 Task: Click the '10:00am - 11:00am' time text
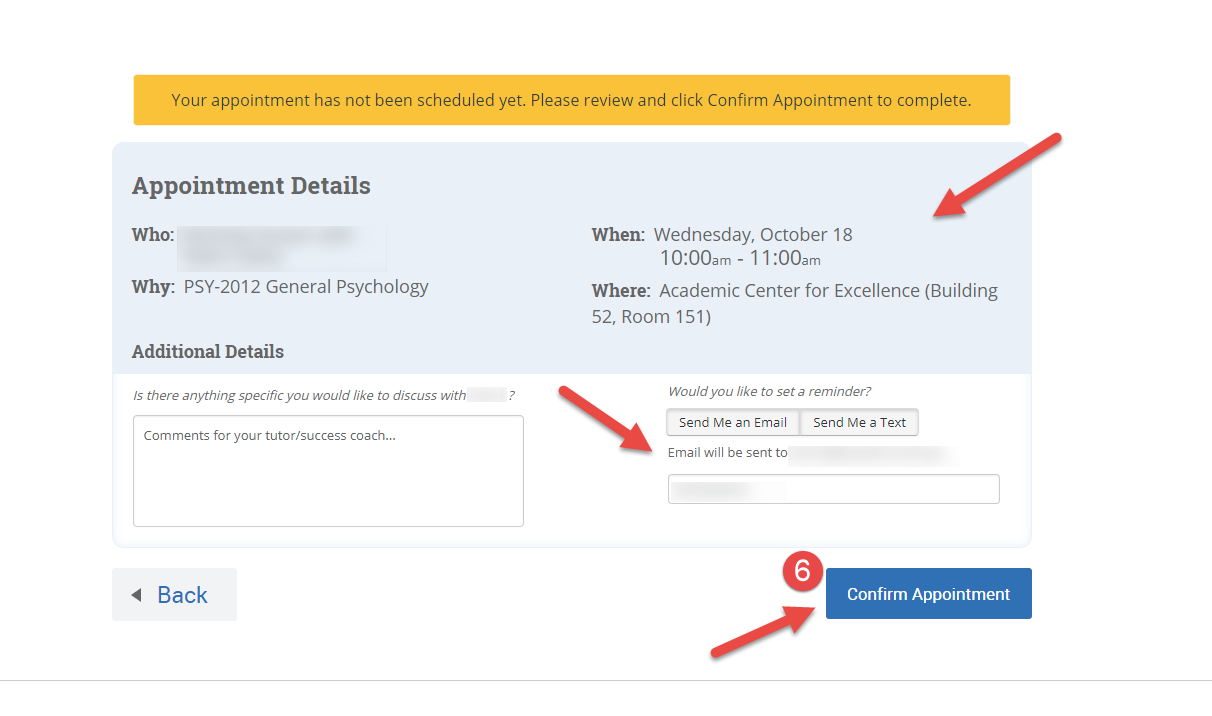pos(740,259)
